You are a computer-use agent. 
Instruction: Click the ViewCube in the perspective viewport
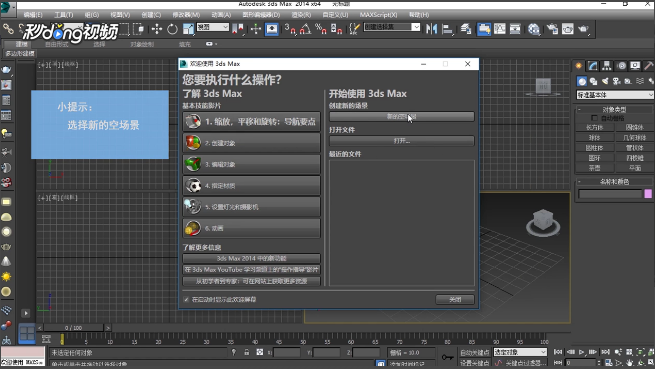(543, 221)
